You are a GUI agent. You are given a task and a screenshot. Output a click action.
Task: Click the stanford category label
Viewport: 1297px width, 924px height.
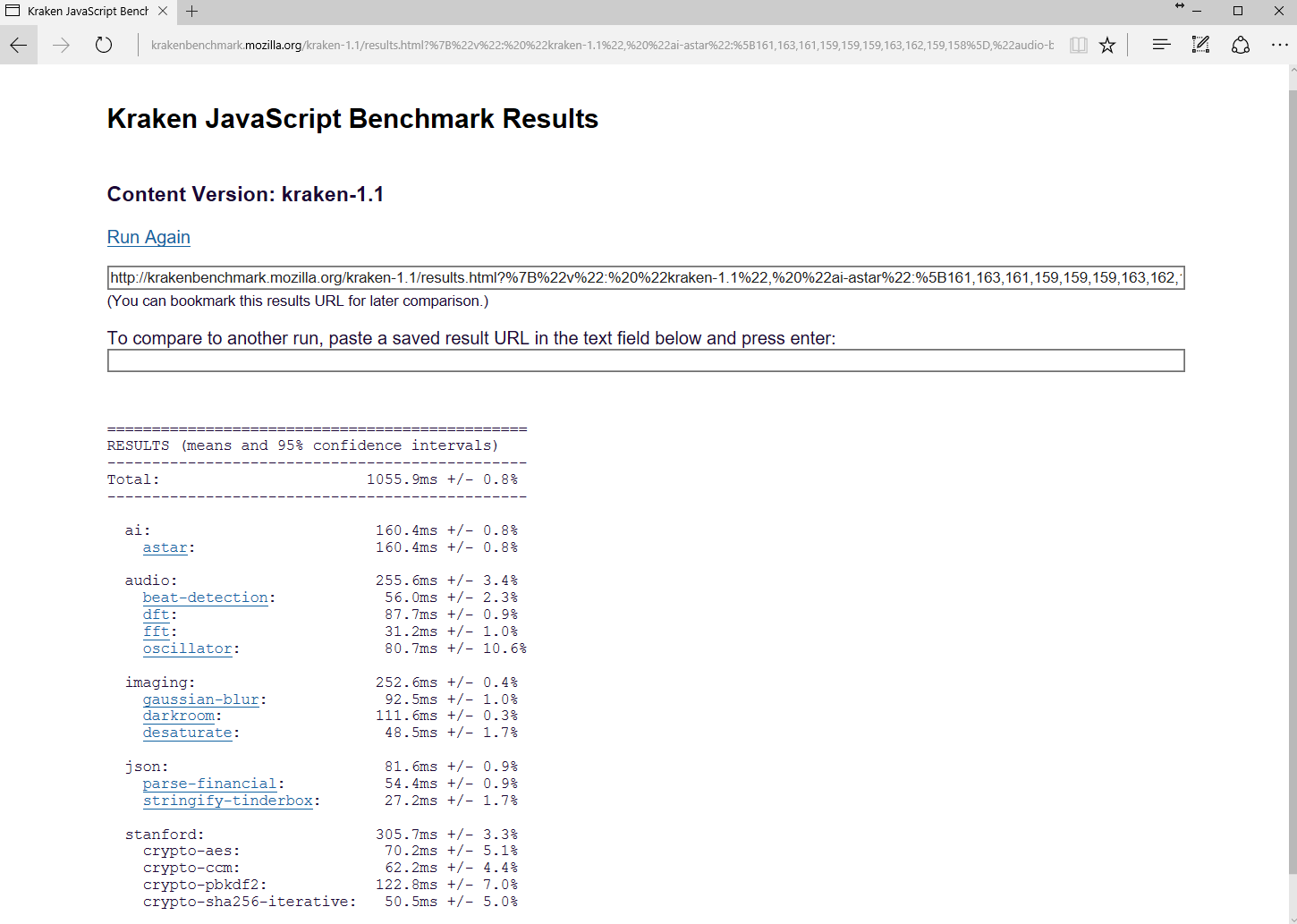165,835
